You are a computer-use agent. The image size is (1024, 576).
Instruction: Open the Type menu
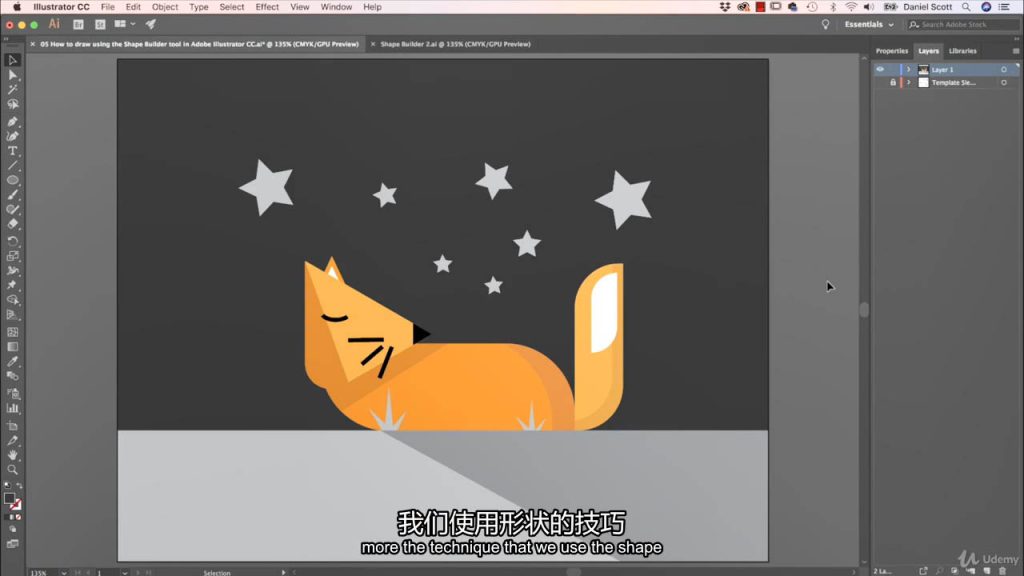tap(199, 7)
